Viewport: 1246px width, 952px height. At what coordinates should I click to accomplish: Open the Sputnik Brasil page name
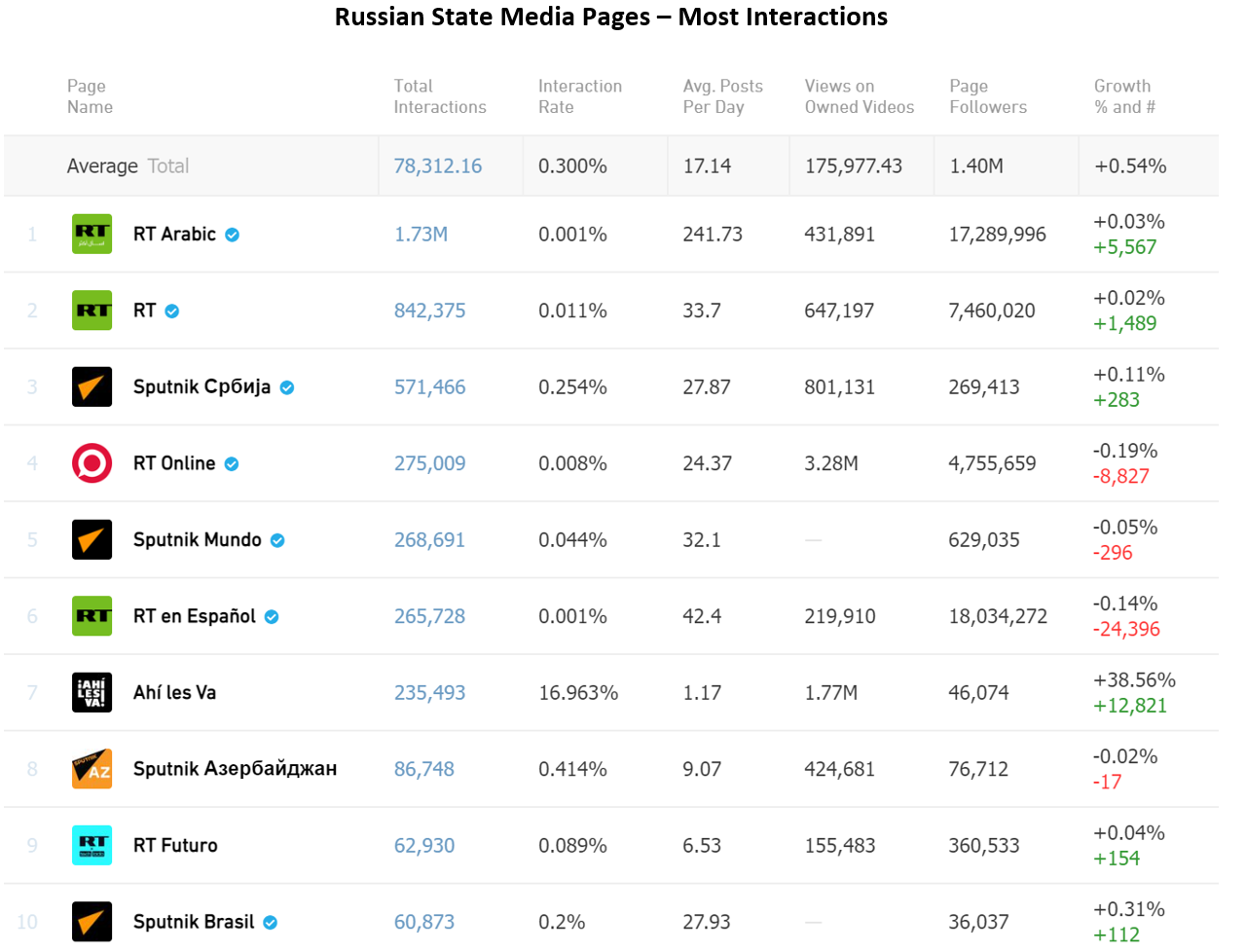click(193, 922)
